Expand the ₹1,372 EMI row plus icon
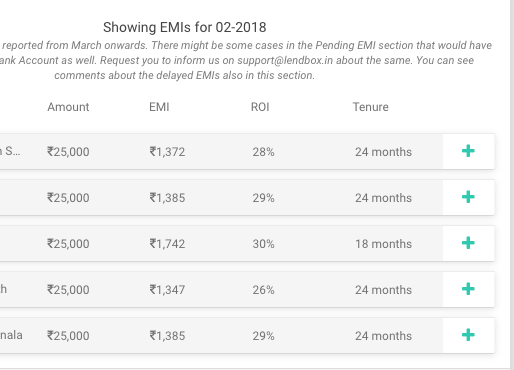 pos(468,151)
